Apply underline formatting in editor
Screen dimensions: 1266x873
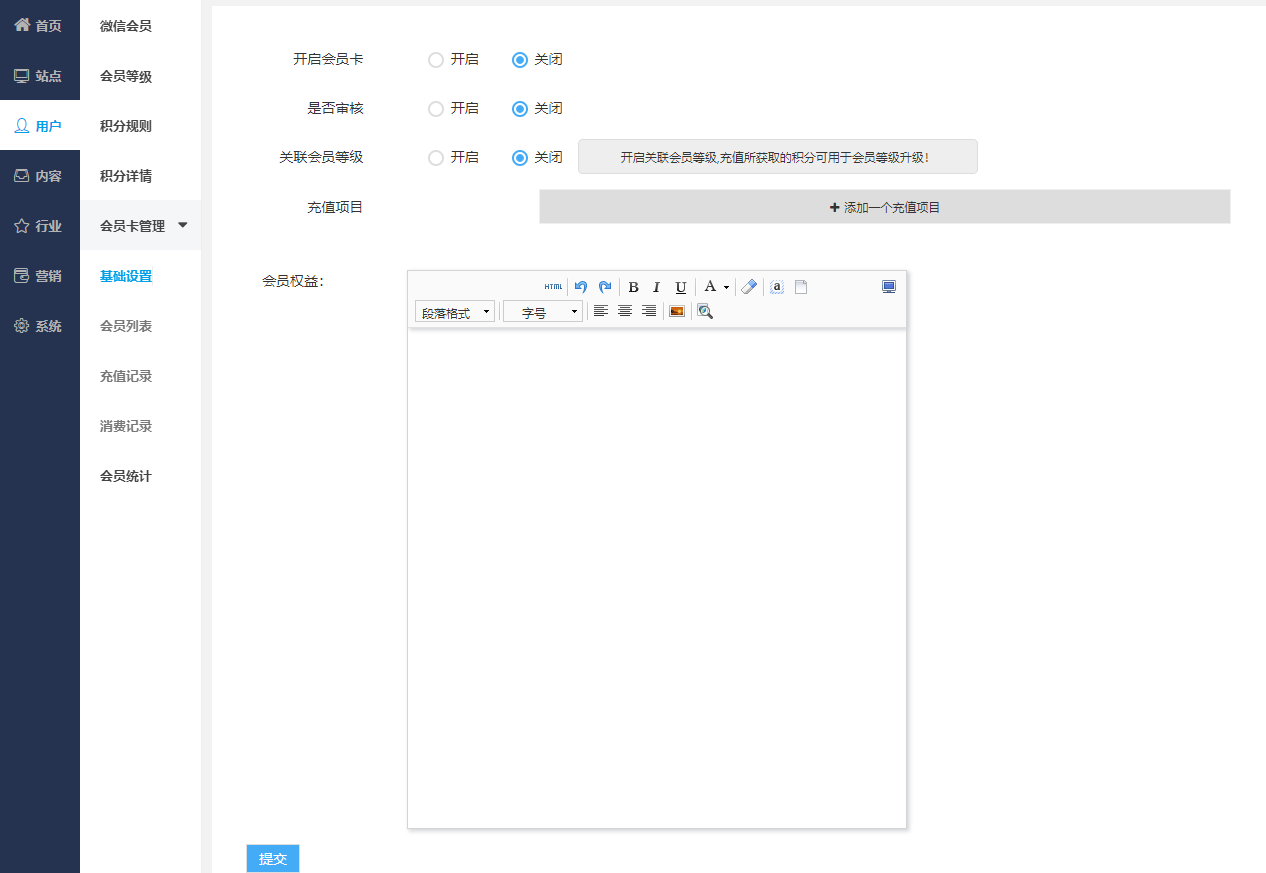(681, 287)
